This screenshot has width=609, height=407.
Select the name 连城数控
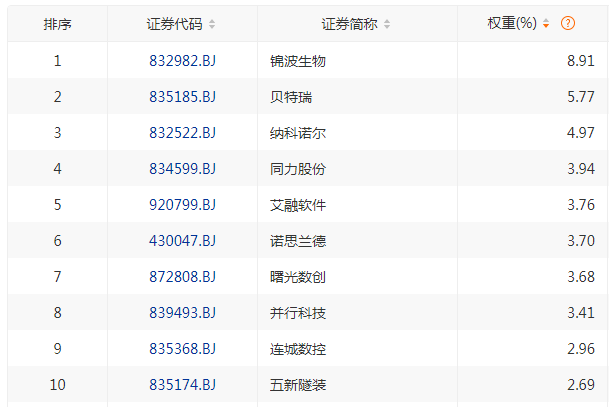298,349
